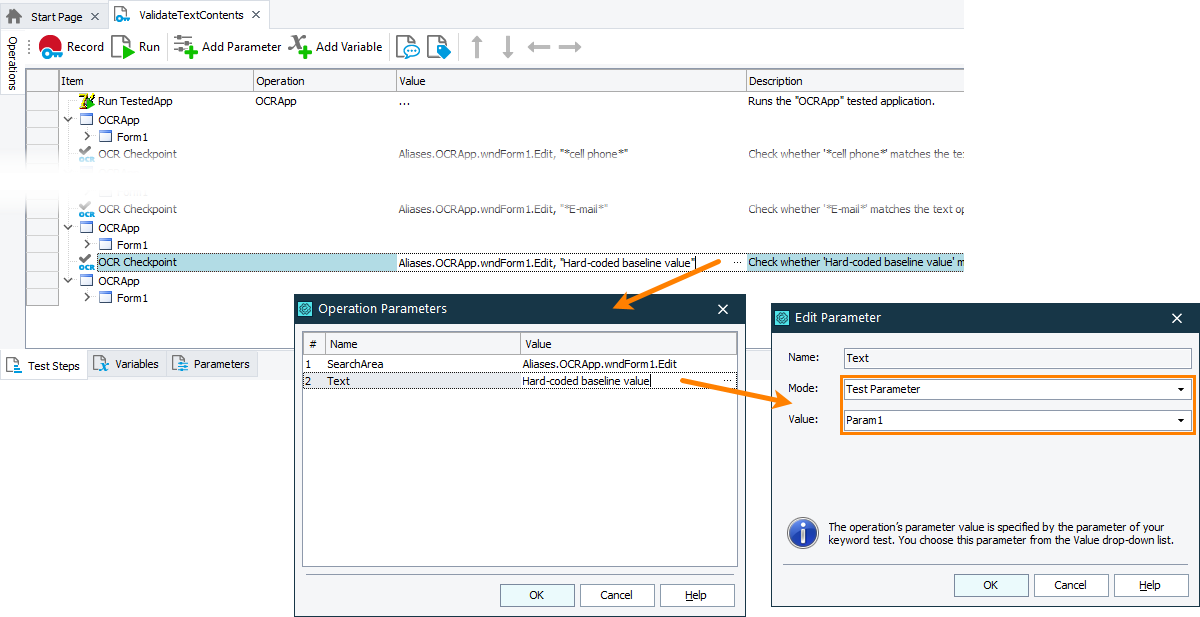Switch to the Variables tab
This screenshot has height=617, width=1200.
tap(128, 364)
